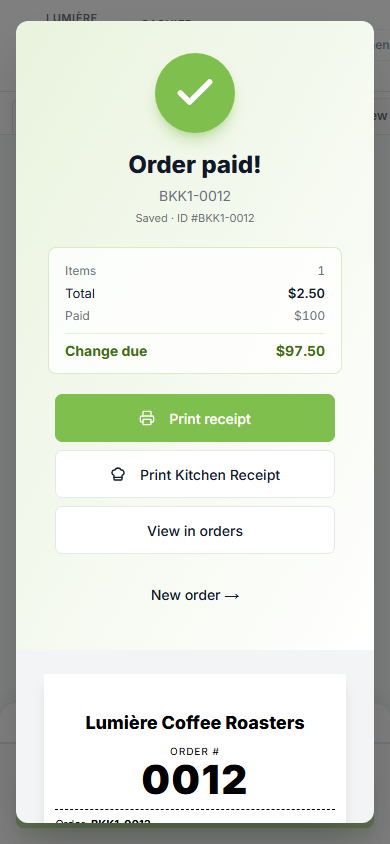Click the Lumière Coffee Roasters receipt title

[195, 722]
